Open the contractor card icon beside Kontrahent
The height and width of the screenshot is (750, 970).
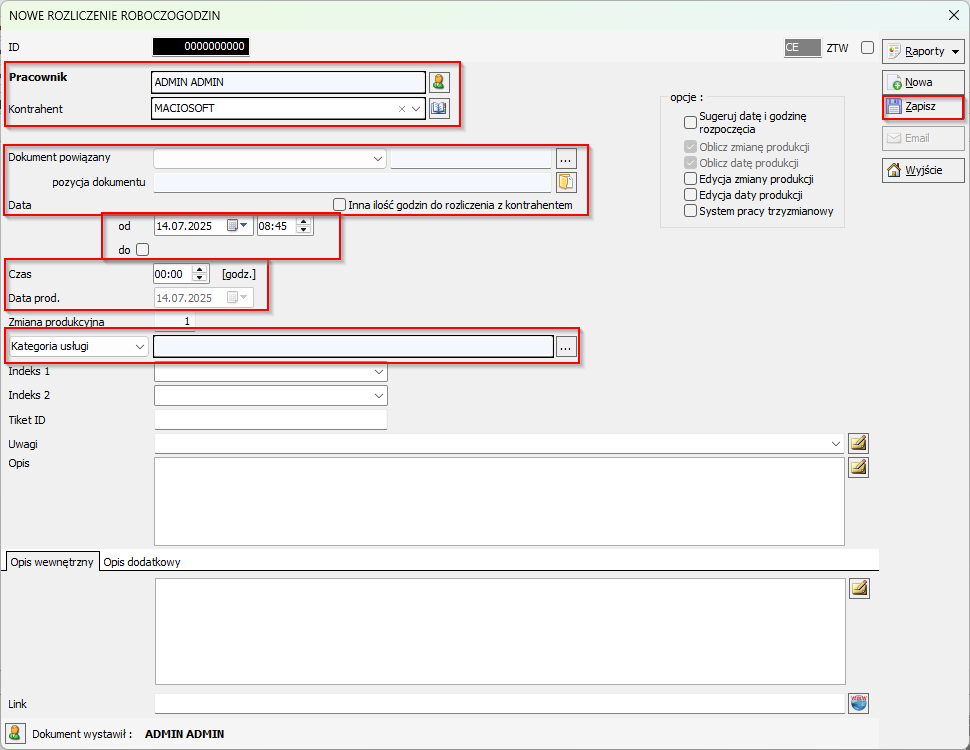point(439,108)
